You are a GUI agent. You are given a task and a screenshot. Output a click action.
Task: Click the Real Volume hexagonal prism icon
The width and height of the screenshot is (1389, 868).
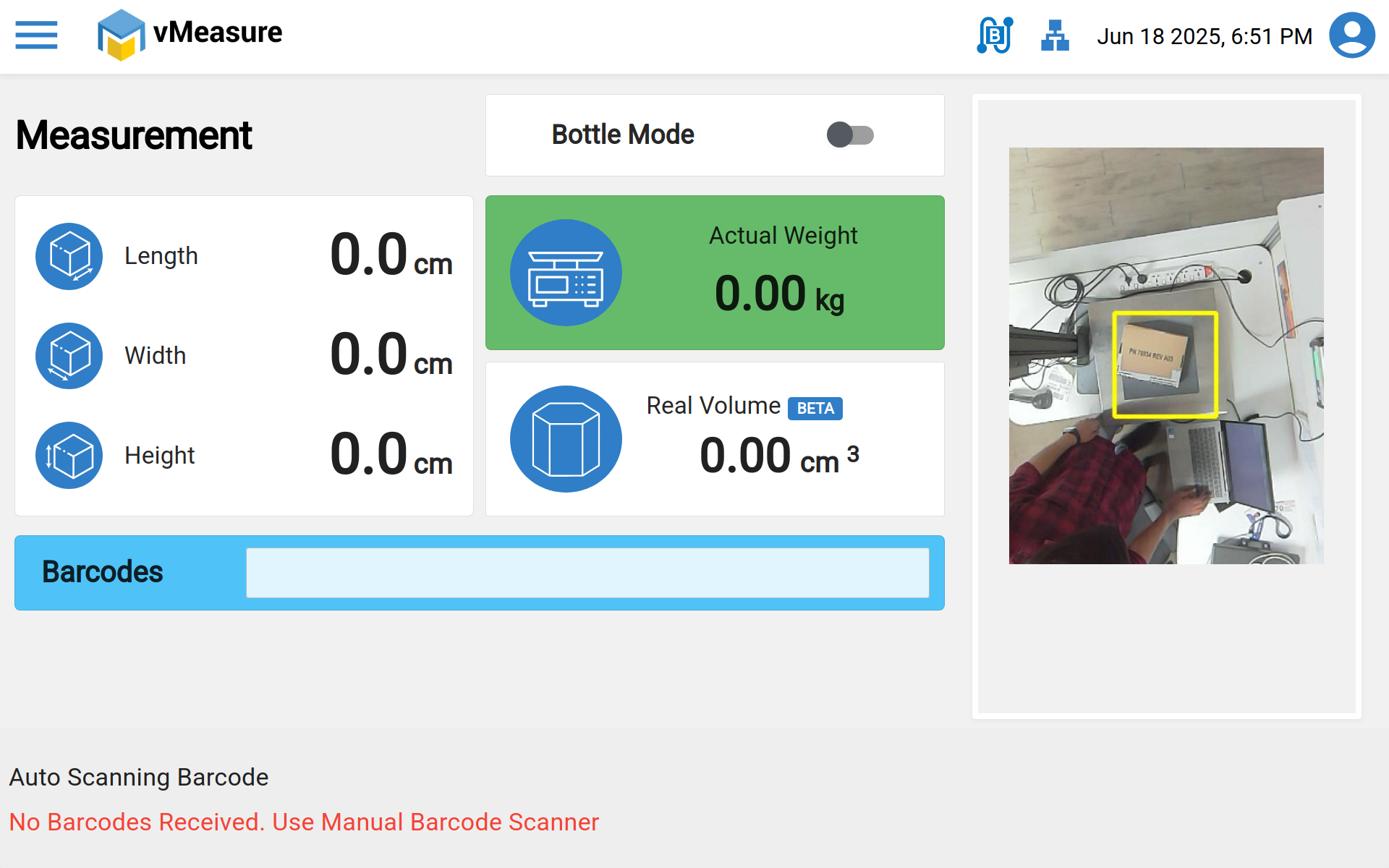coord(566,439)
